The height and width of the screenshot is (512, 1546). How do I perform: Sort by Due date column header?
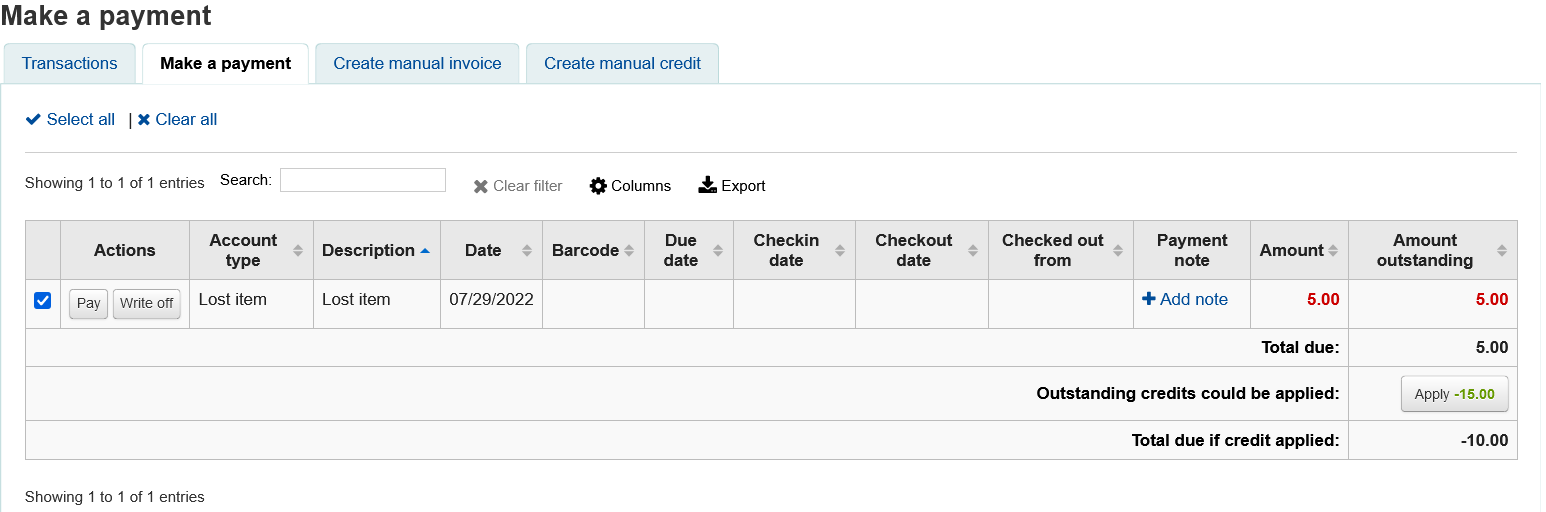pos(681,250)
